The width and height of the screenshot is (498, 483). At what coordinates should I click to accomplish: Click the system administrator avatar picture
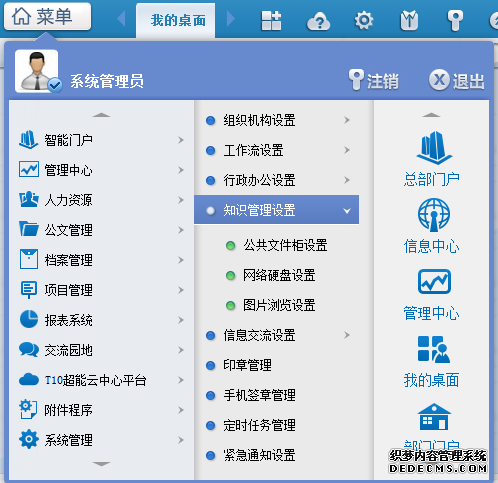[x=37, y=71]
